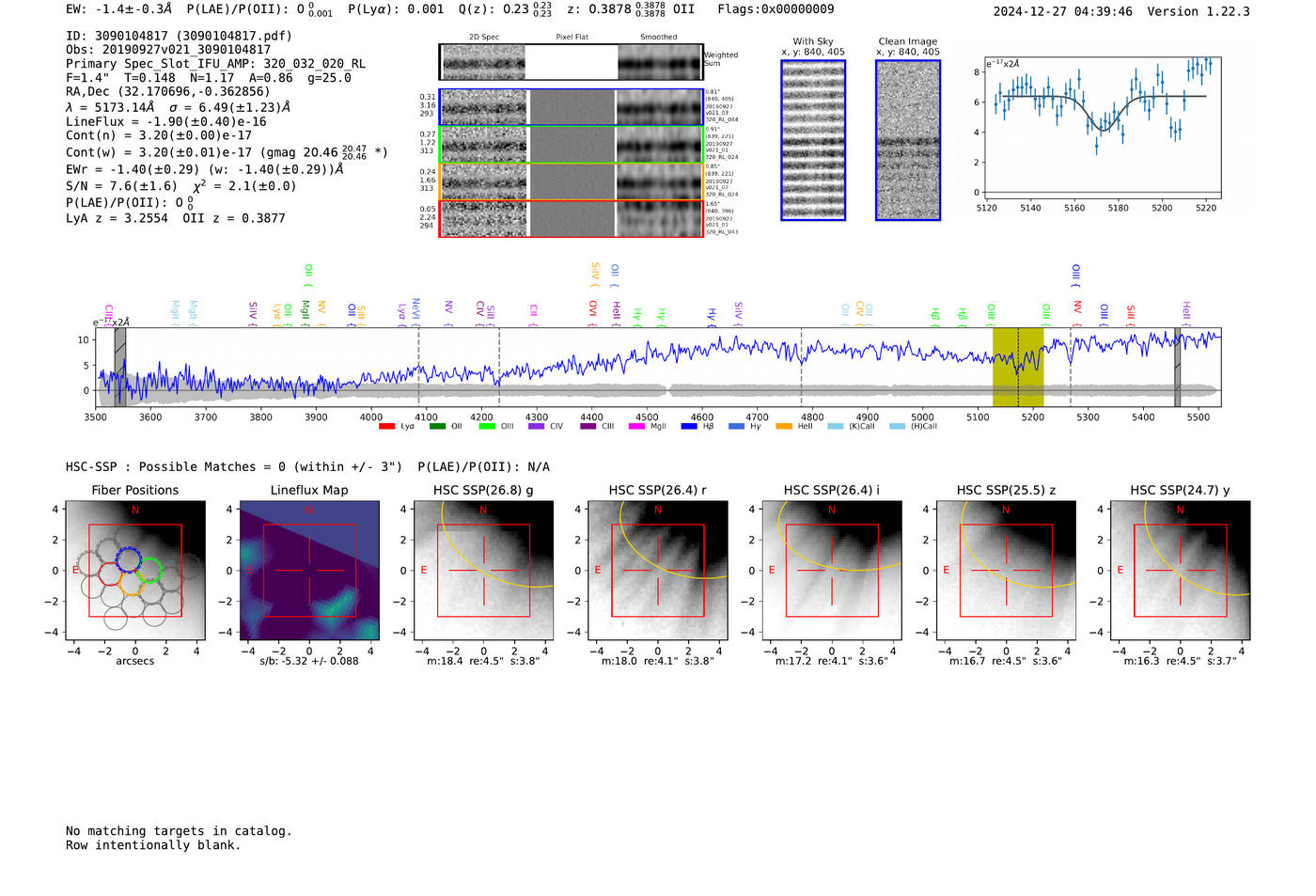Click the No matching targets in catalog text
Screen dimensions: 1316x896
tap(179, 831)
